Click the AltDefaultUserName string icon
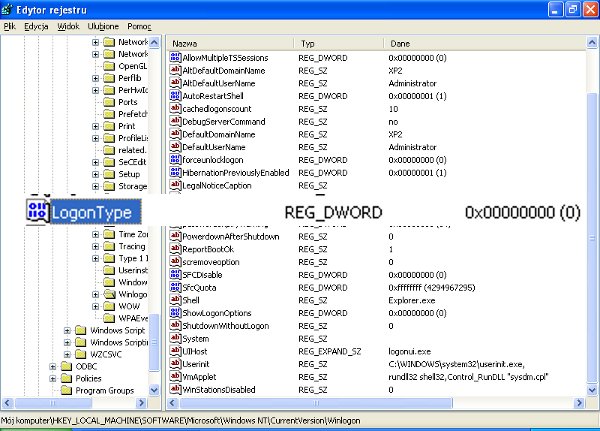 [x=175, y=83]
